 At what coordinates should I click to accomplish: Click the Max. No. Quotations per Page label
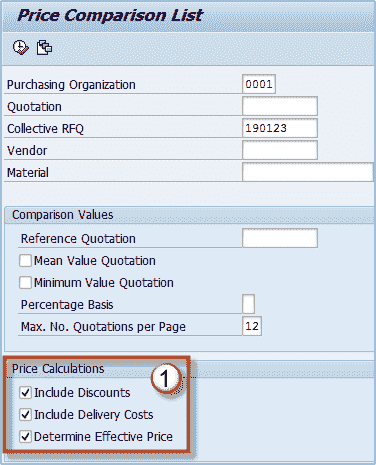103,327
